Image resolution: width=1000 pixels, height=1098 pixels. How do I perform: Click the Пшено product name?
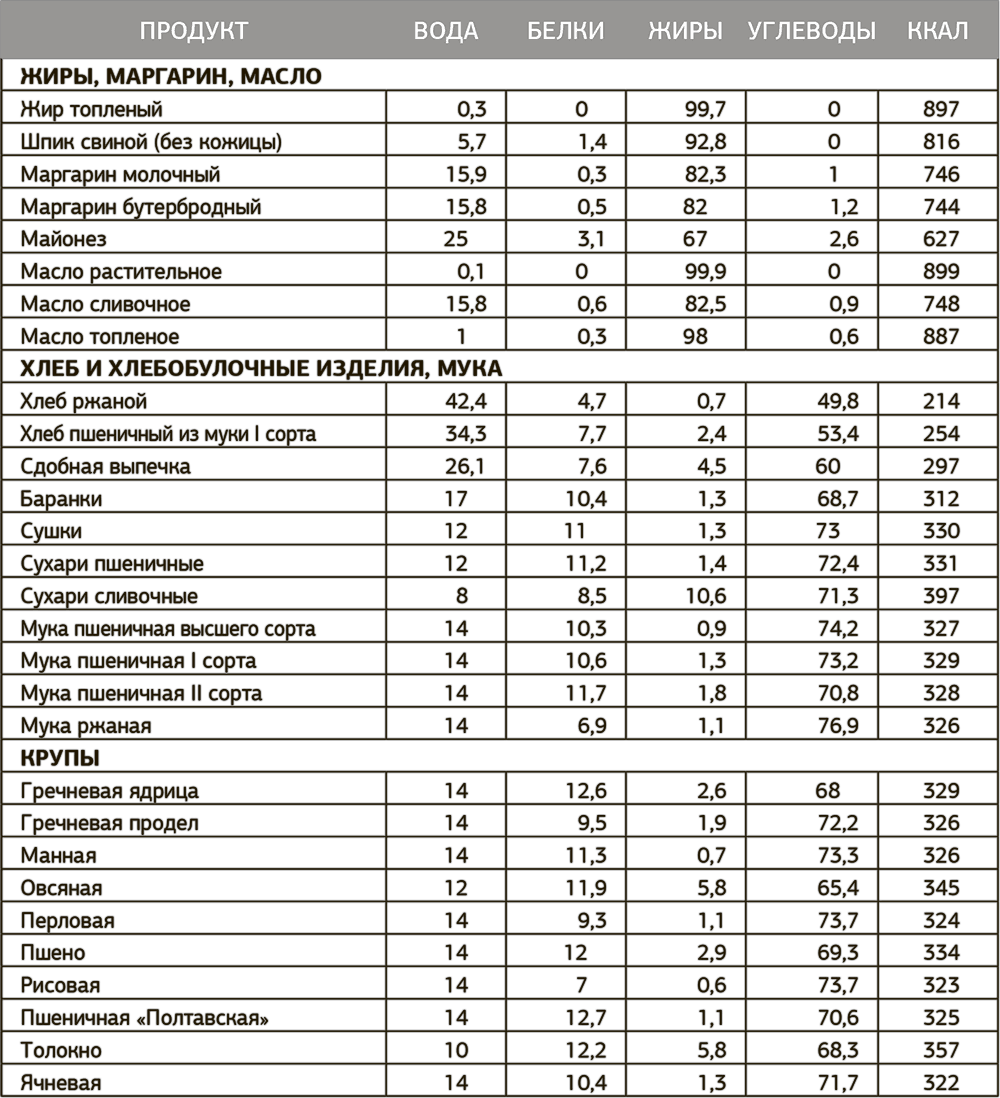click(53, 952)
